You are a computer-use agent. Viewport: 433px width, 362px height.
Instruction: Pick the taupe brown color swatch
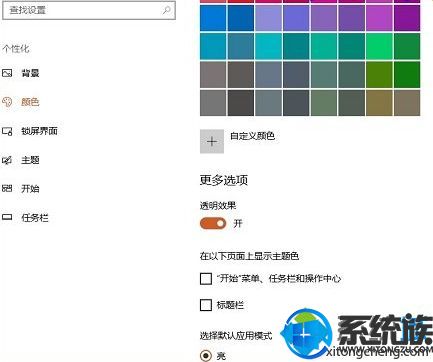[x=407, y=103]
